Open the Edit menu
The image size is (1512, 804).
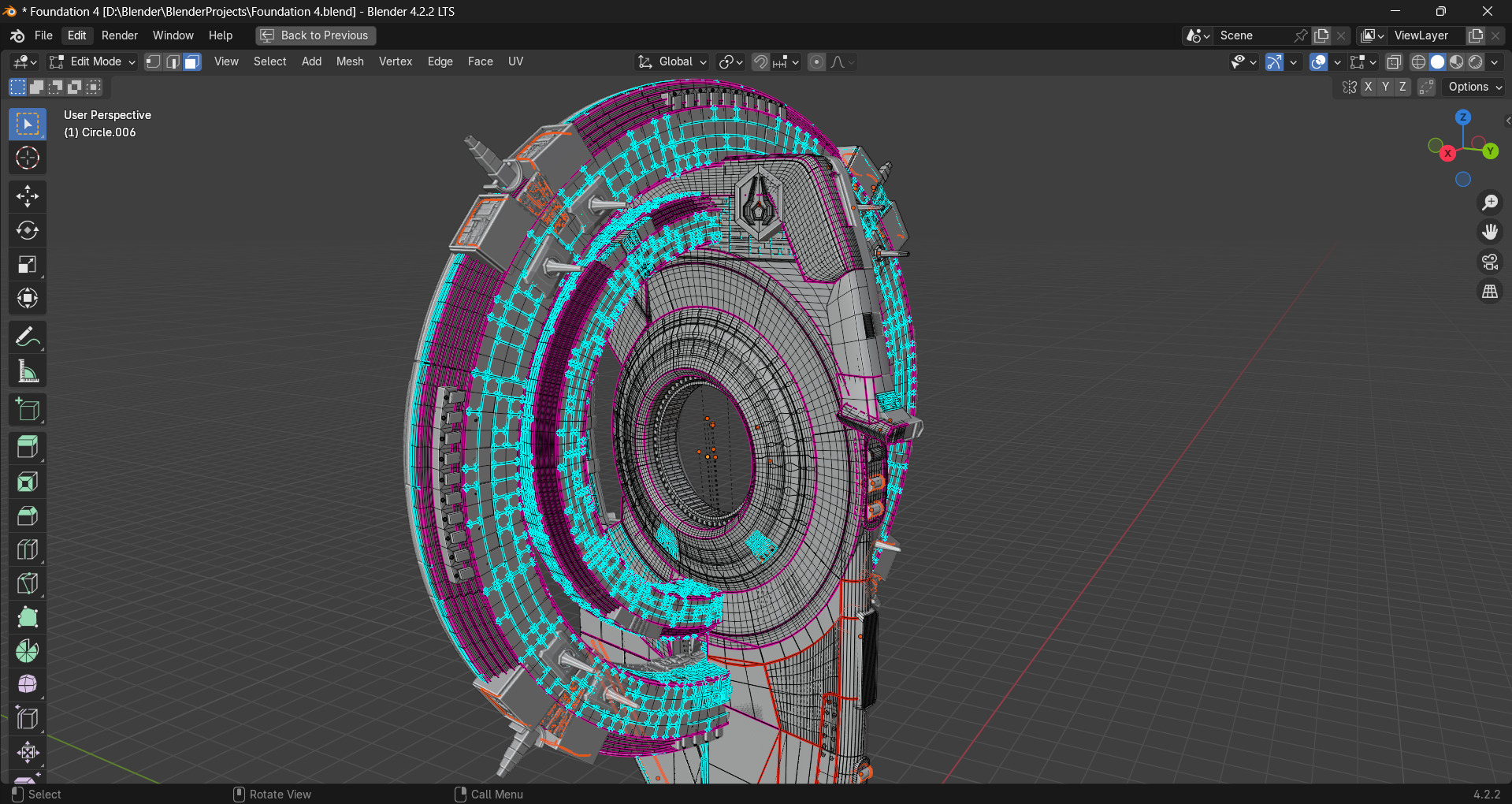point(77,35)
